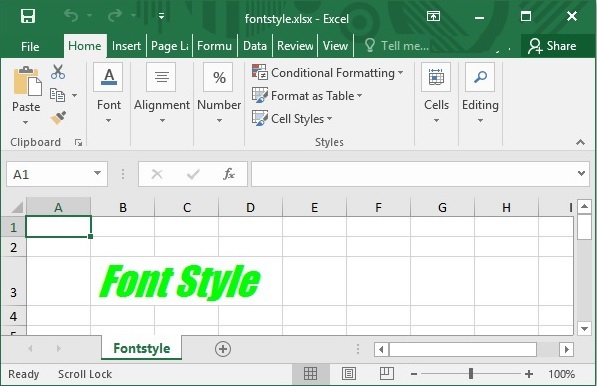This screenshot has height=386, width=597.
Task: Zoom out with the minus button
Action: tap(414, 374)
